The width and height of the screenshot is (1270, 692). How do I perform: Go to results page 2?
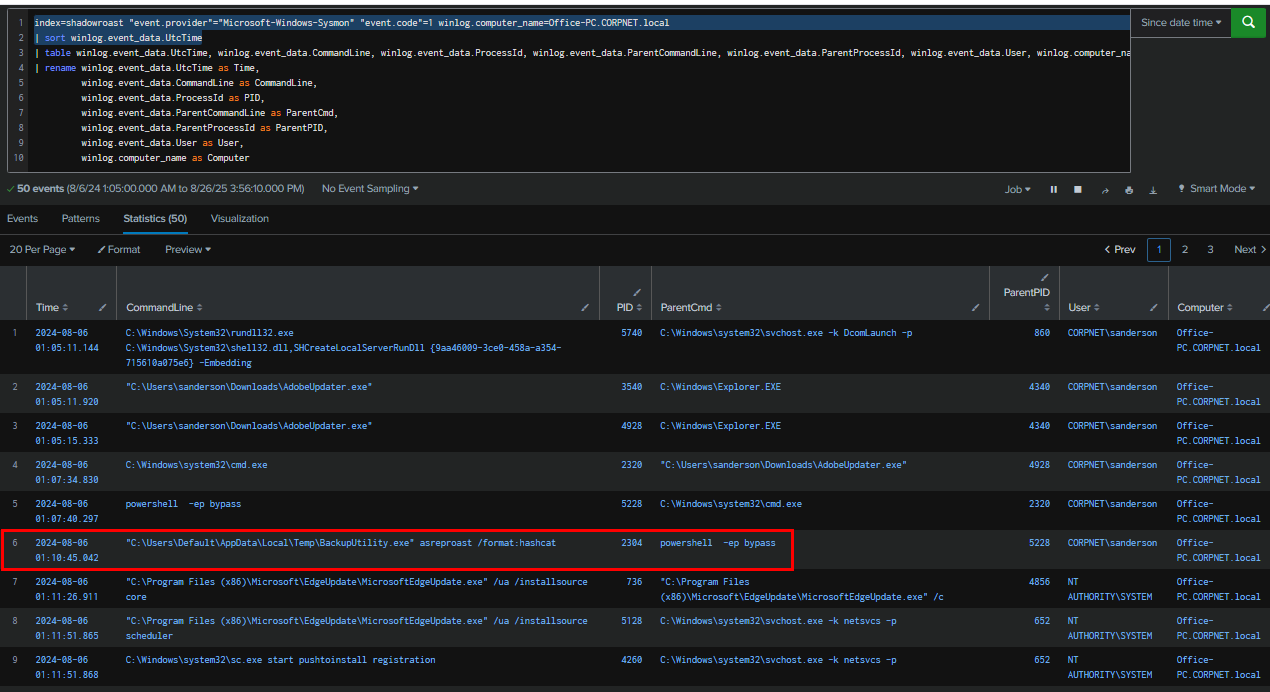coord(1185,249)
